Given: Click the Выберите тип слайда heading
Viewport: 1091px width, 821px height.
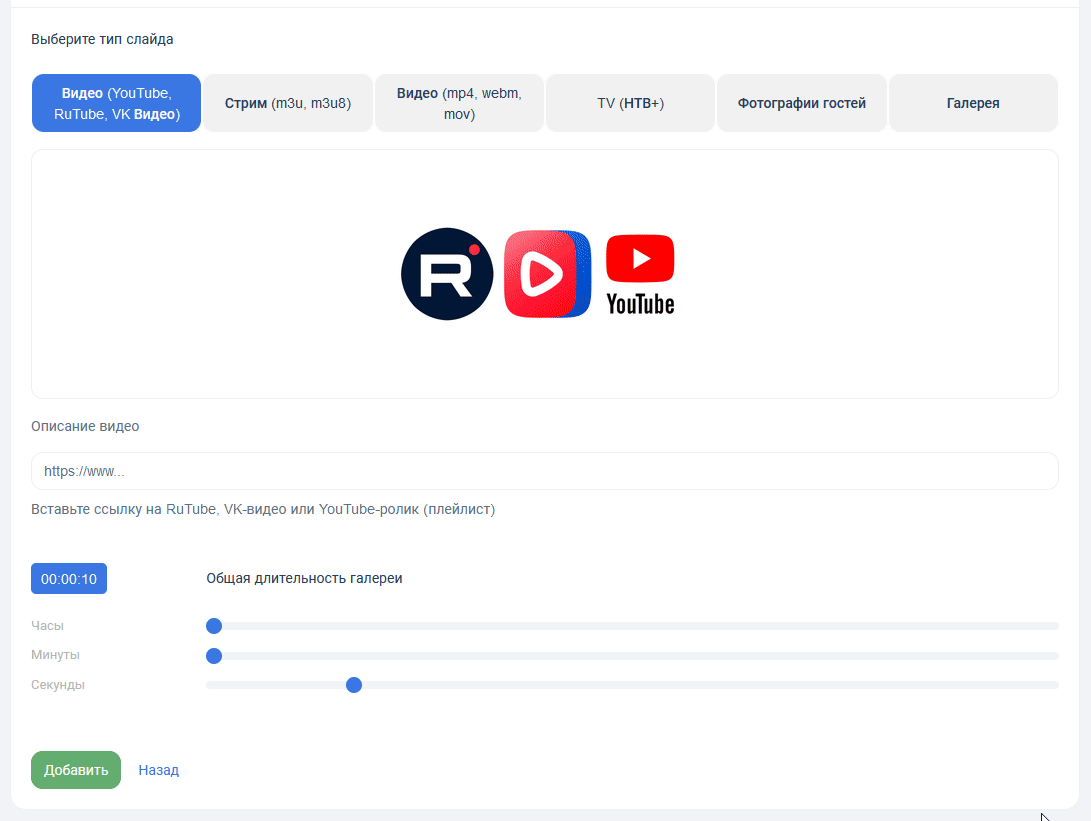Looking at the screenshot, I should coord(102,40).
